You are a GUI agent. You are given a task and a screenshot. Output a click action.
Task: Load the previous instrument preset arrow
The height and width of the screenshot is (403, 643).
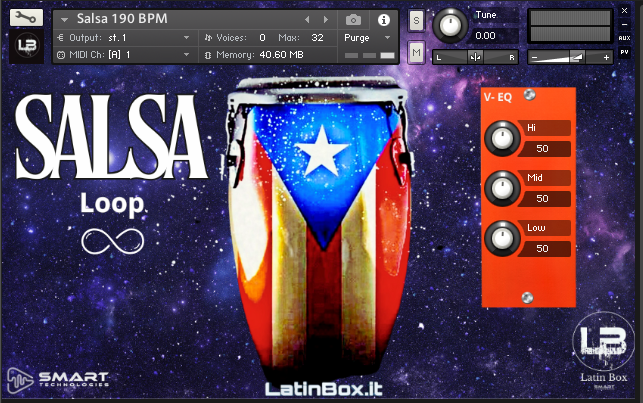(x=307, y=20)
